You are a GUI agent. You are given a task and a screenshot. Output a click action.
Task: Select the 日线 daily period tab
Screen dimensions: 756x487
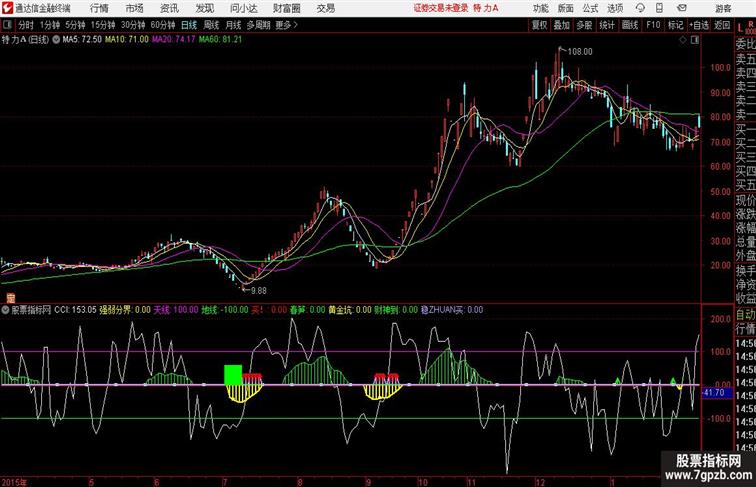(x=189, y=25)
